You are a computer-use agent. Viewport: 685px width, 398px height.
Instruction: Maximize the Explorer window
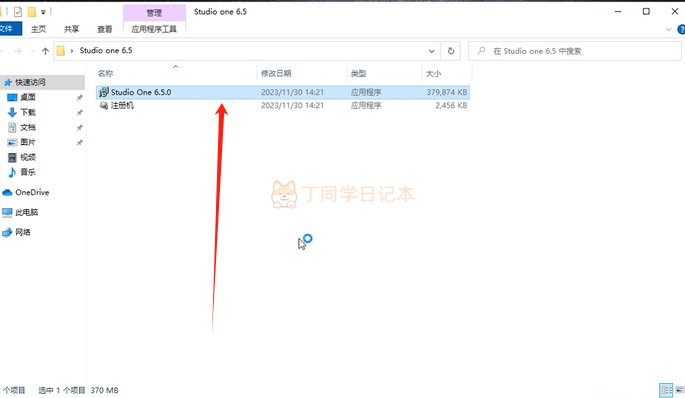pyautogui.click(x=646, y=12)
